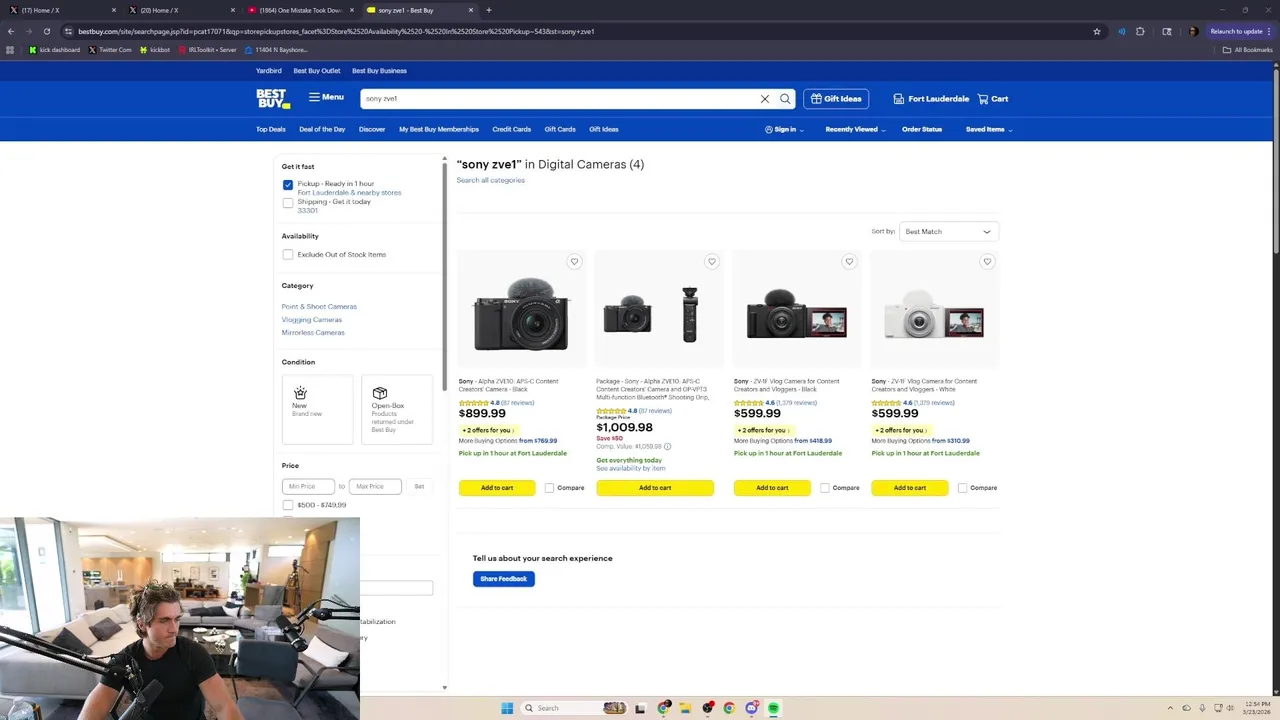Clear the search box with the X icon
Viewport: 1280px width, 720px height.
(x=765, y=99)
